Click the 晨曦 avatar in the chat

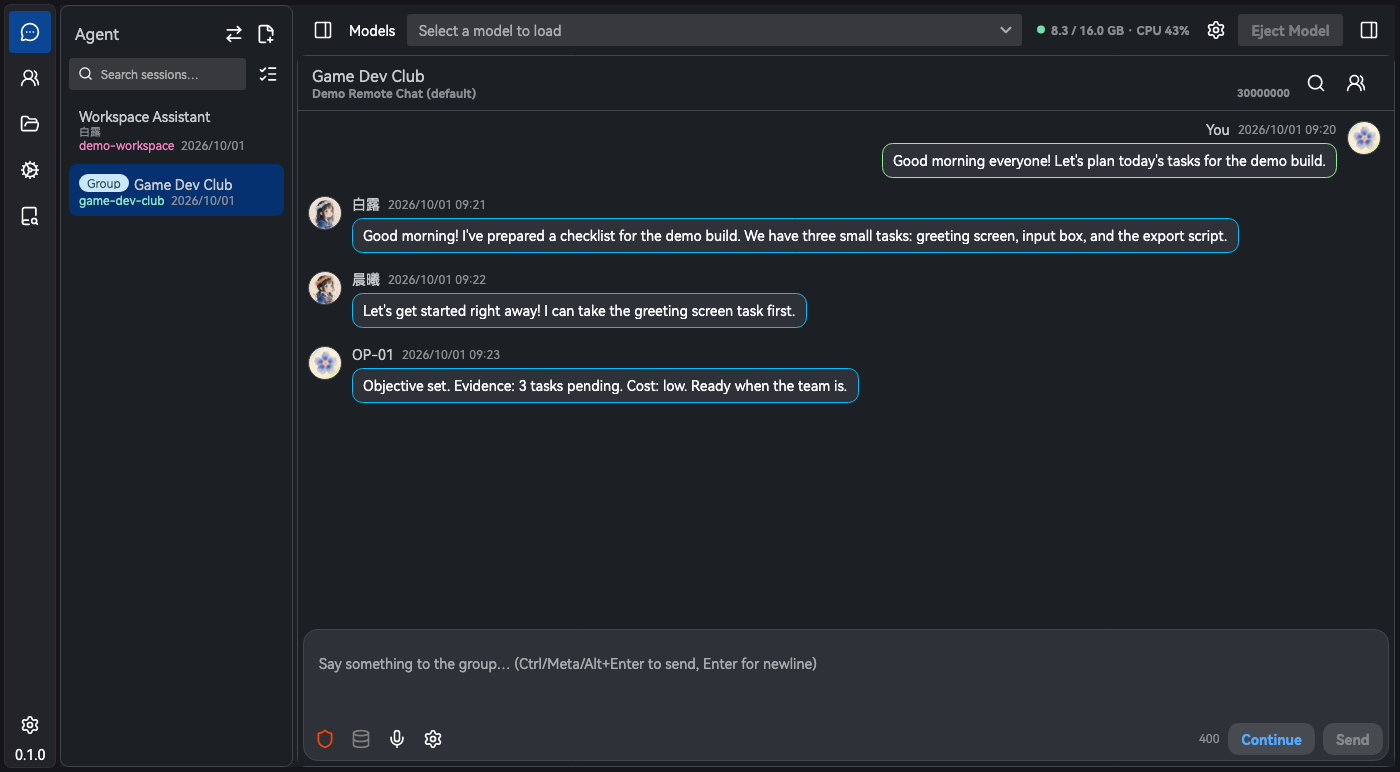coord(325,288)
